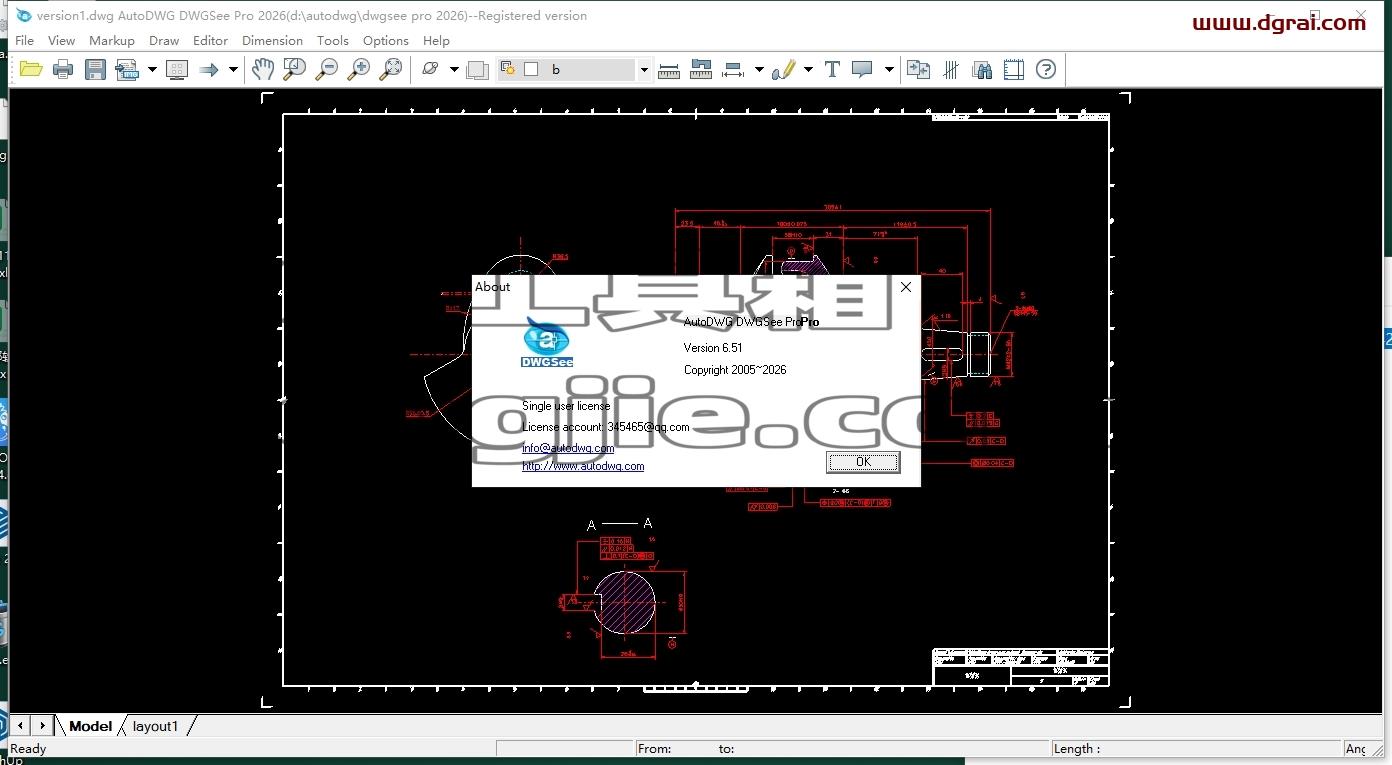This screenshot has height=765, width=1392.
Task: Switch to the Model tab
Action: [90, 726]
